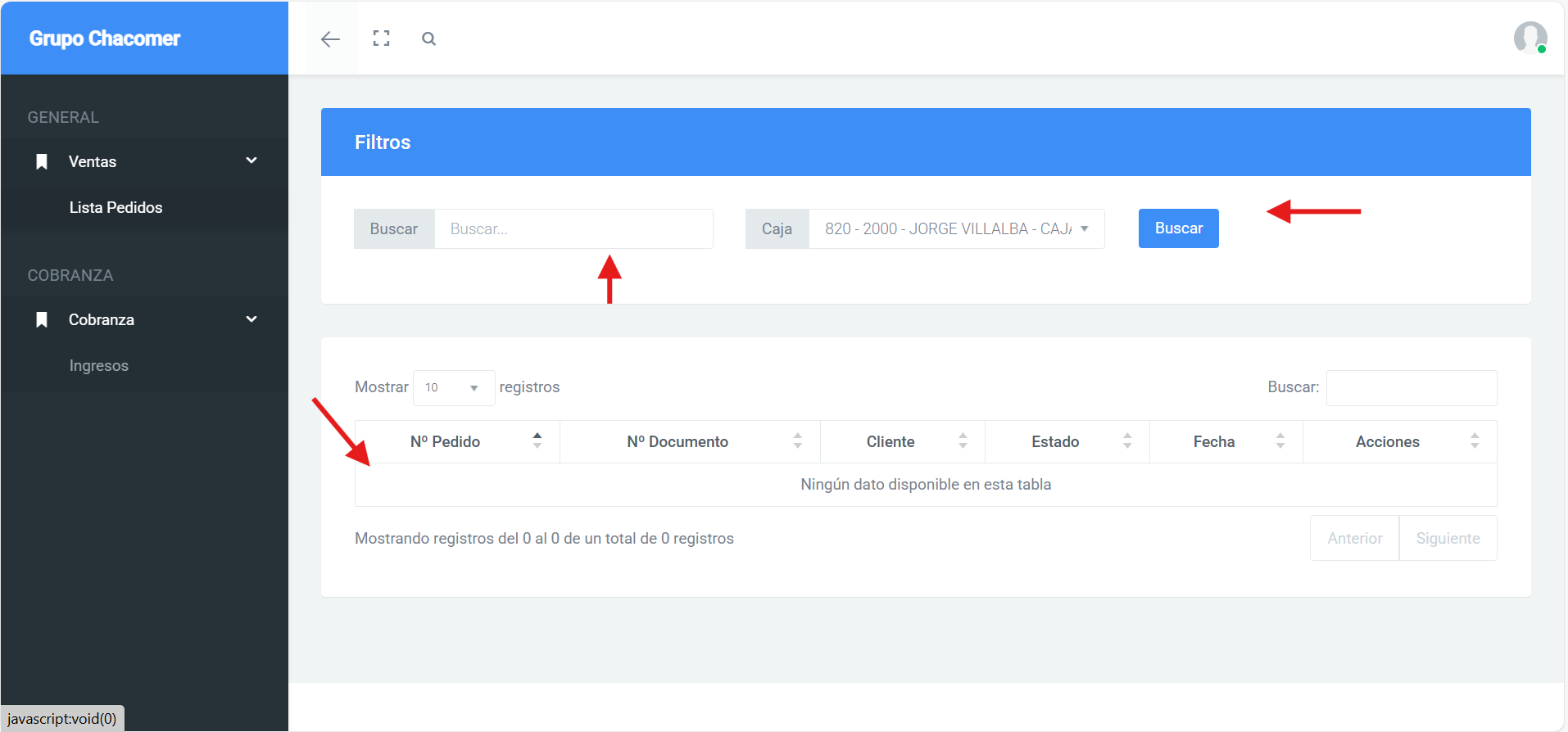The width and height of the screenshot is (1568, 732).
Task: Collapse the Ventas menu chevron
Action: pyautogui.click(x=252, y=161)
